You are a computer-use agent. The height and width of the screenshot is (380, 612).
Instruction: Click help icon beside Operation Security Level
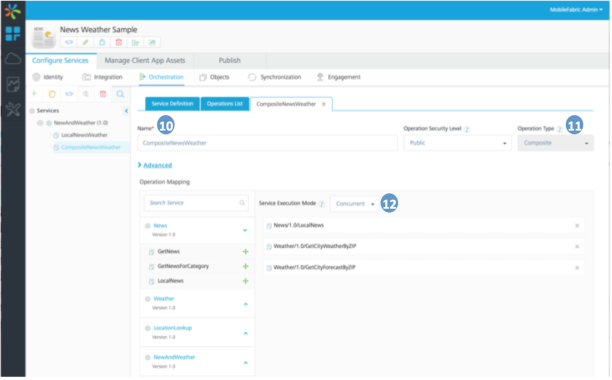[x=467, y=130]
